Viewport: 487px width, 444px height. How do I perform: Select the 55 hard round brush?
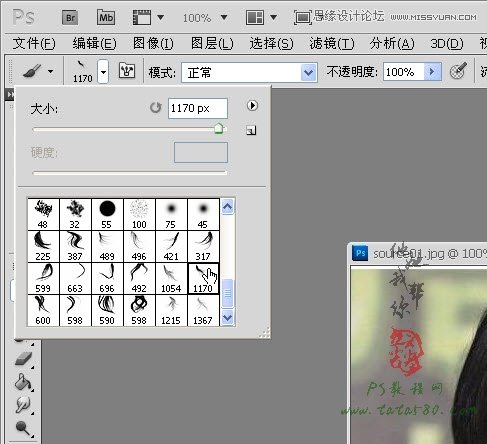tap(107, 214)
